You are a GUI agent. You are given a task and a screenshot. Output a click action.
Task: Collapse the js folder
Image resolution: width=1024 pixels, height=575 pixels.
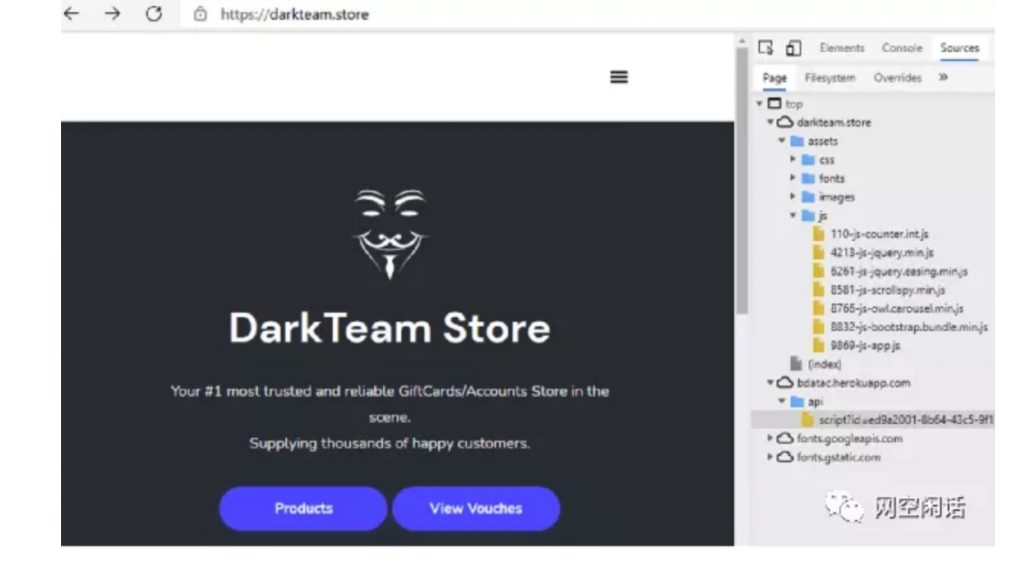coord(793,215)
